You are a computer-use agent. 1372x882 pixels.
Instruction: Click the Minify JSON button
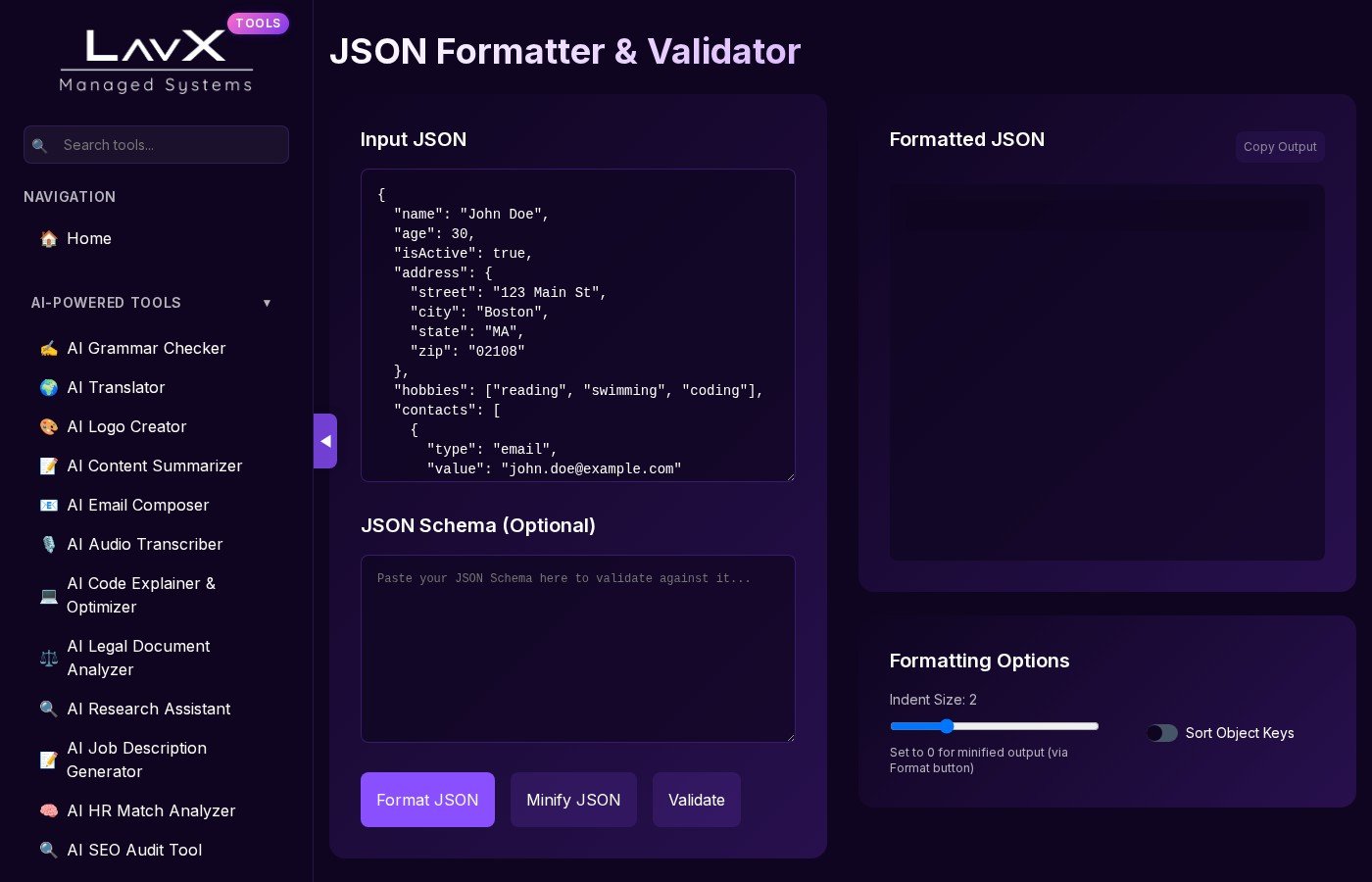[x=573, y=800]
